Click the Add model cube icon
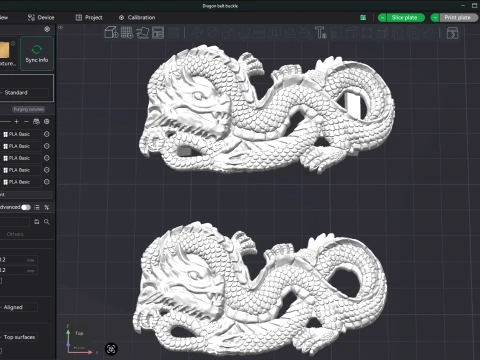The width and height of the screenshot is (480, 360). 111,33
